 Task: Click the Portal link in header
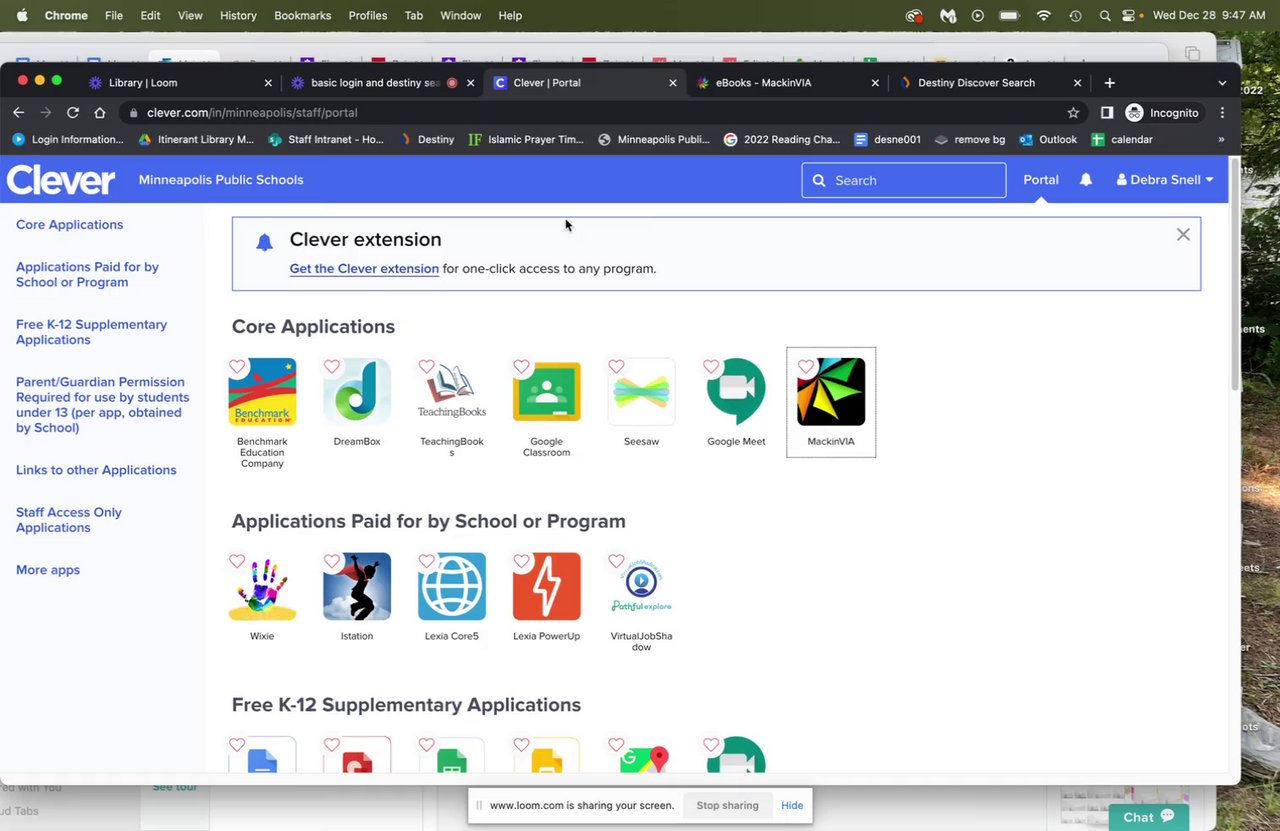(x=1041, y=180)
